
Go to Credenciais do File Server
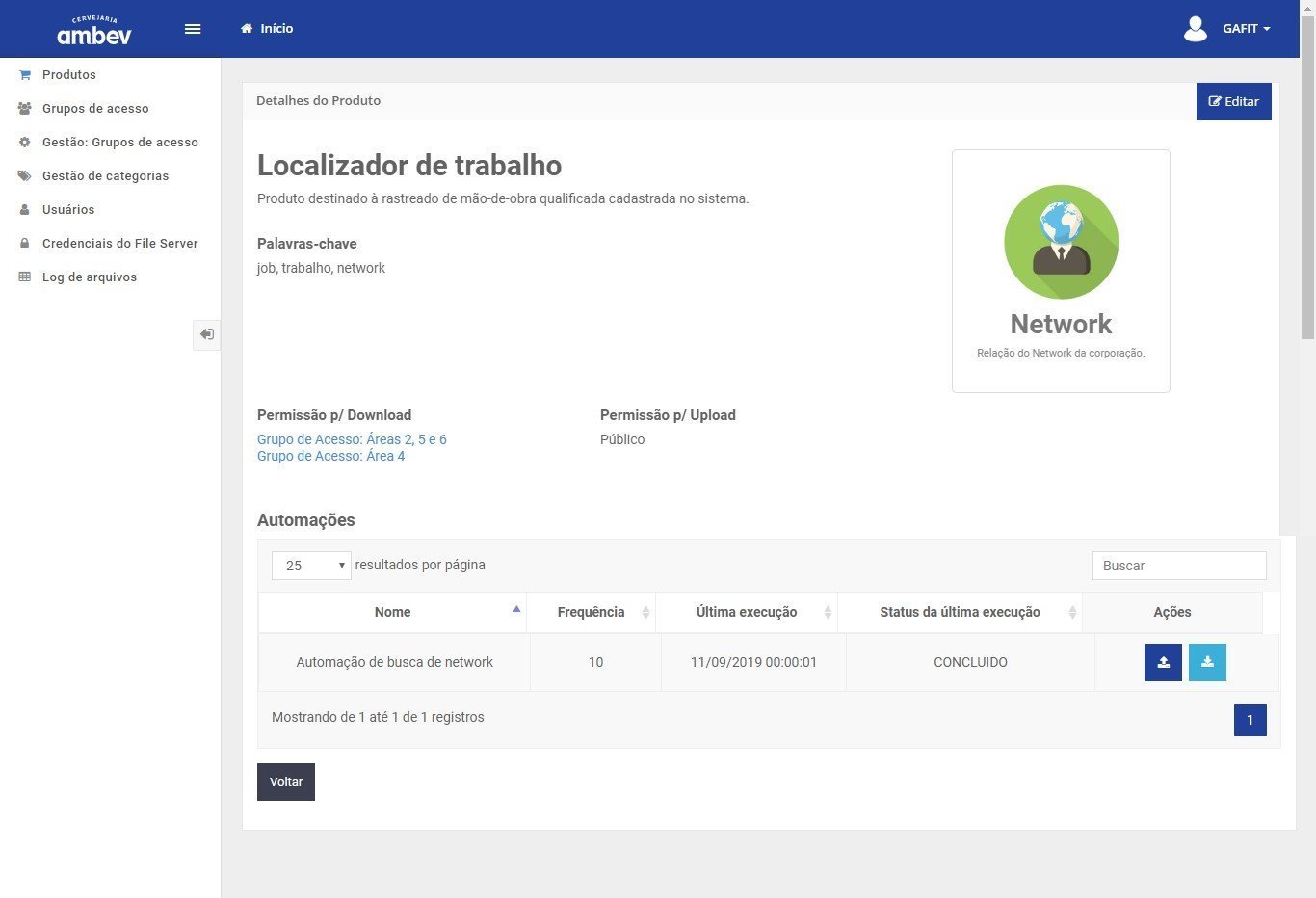click(x=119, y=244)
